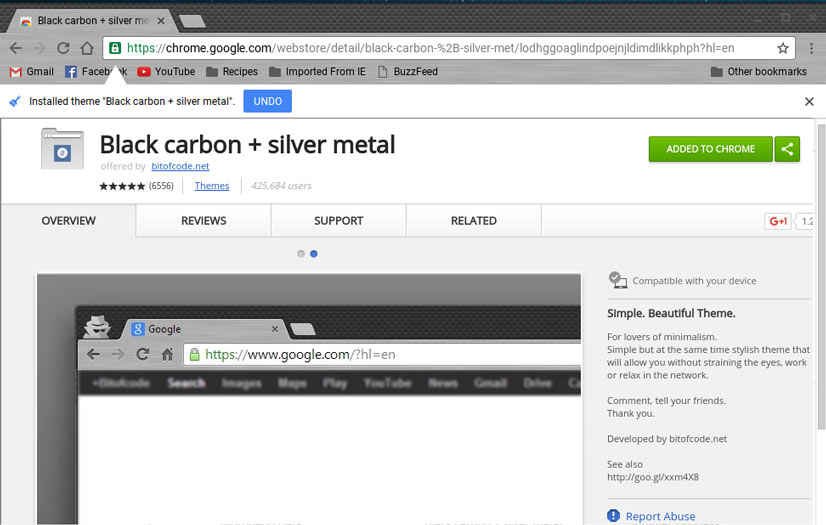826x525 pixels.
Task: Click the theme's folder icon image
Action: pos(62,148)
